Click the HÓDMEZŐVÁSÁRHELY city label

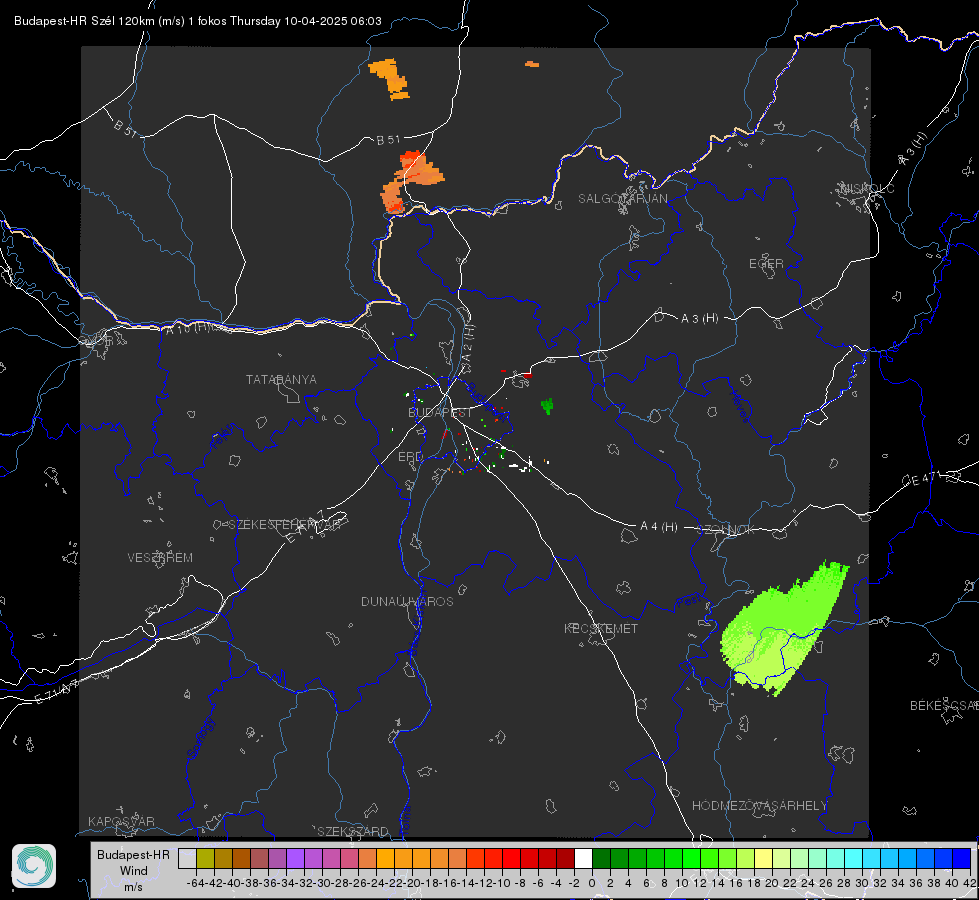pyautogui.click(x=759, y=806)
